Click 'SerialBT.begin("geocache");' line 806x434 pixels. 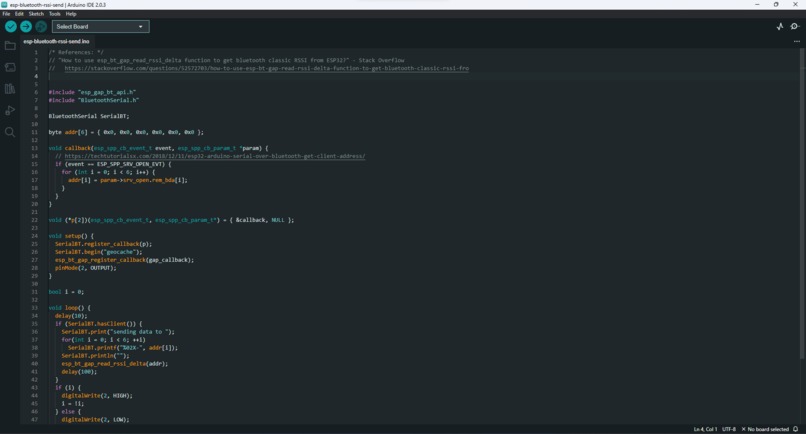pyautogui.click(x=98, y=252)
